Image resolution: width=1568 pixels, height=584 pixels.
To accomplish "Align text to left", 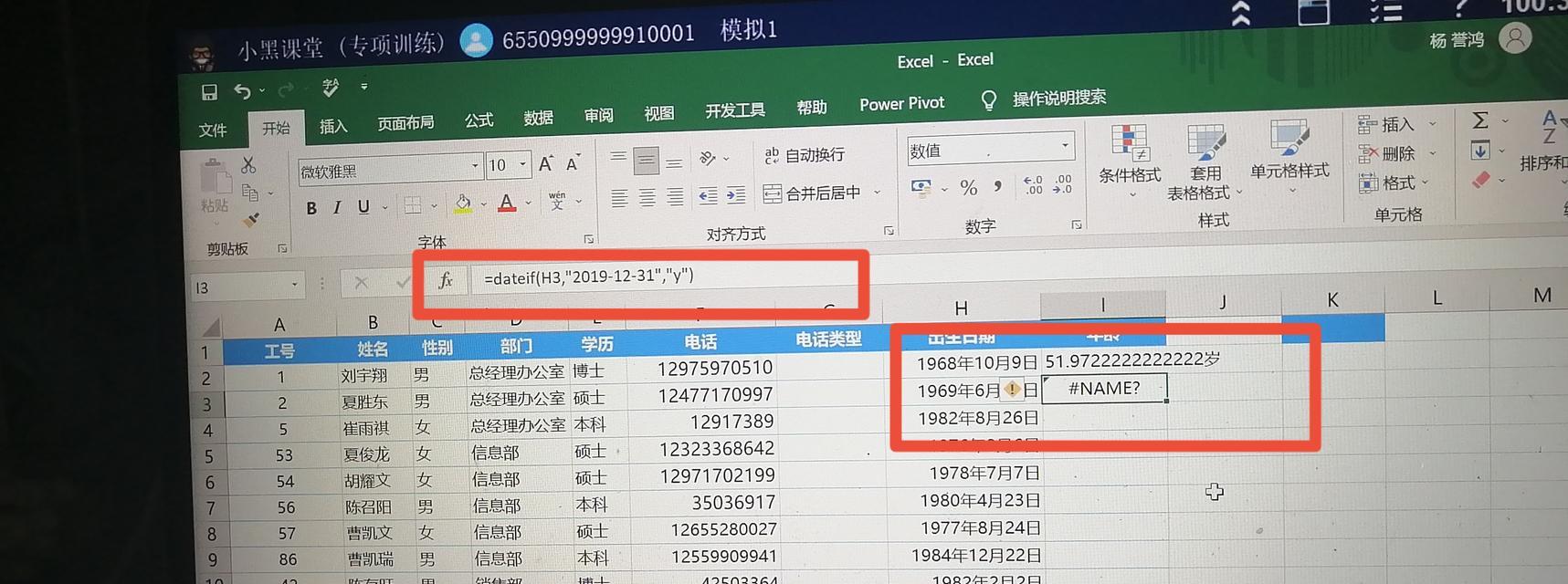I will (x=619, y=198).
